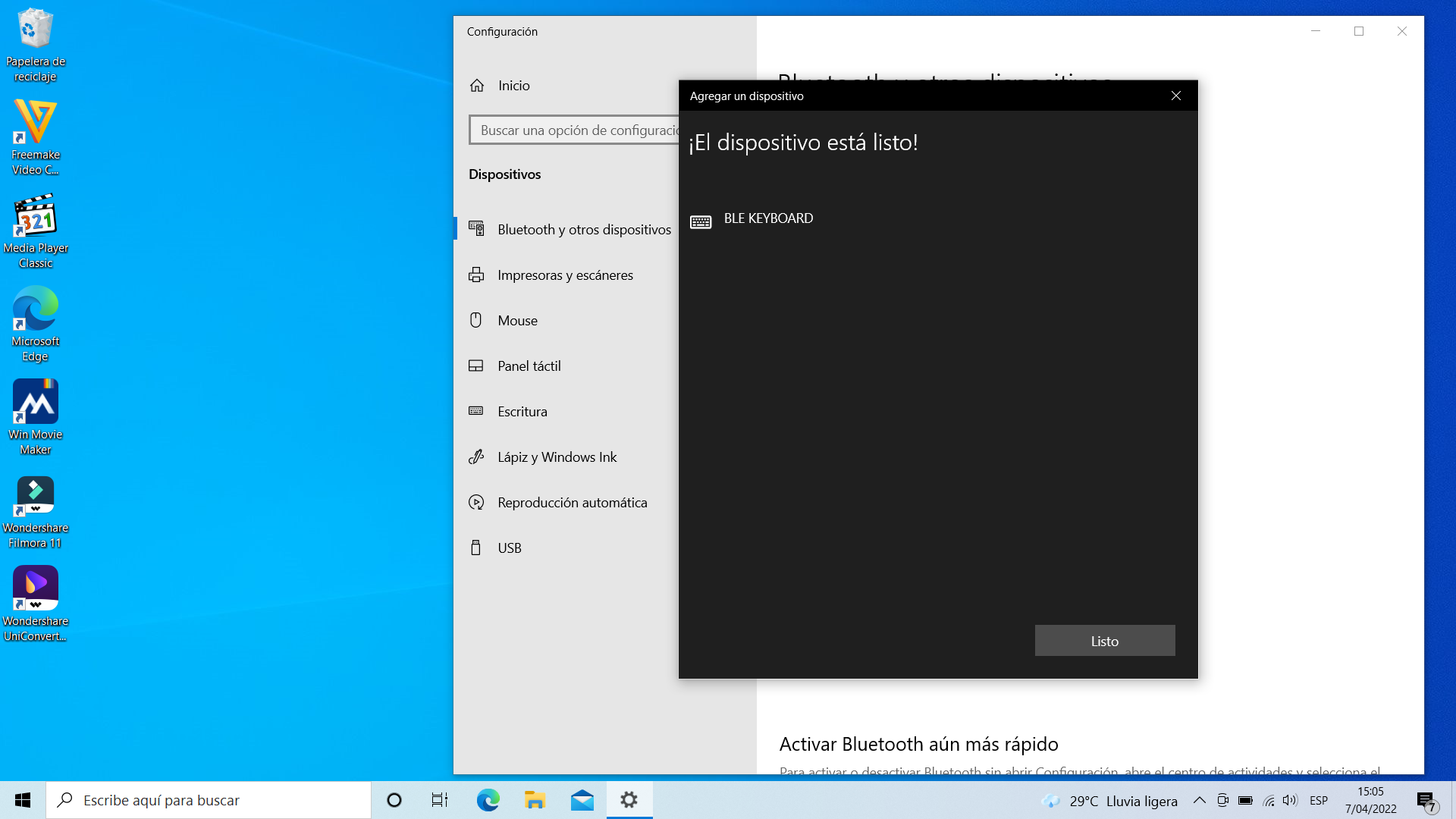The width and height of the screenshot is (1456, 819).
Task: Launch Microsoft Edge from the taskbar
Action: (488, 800)
